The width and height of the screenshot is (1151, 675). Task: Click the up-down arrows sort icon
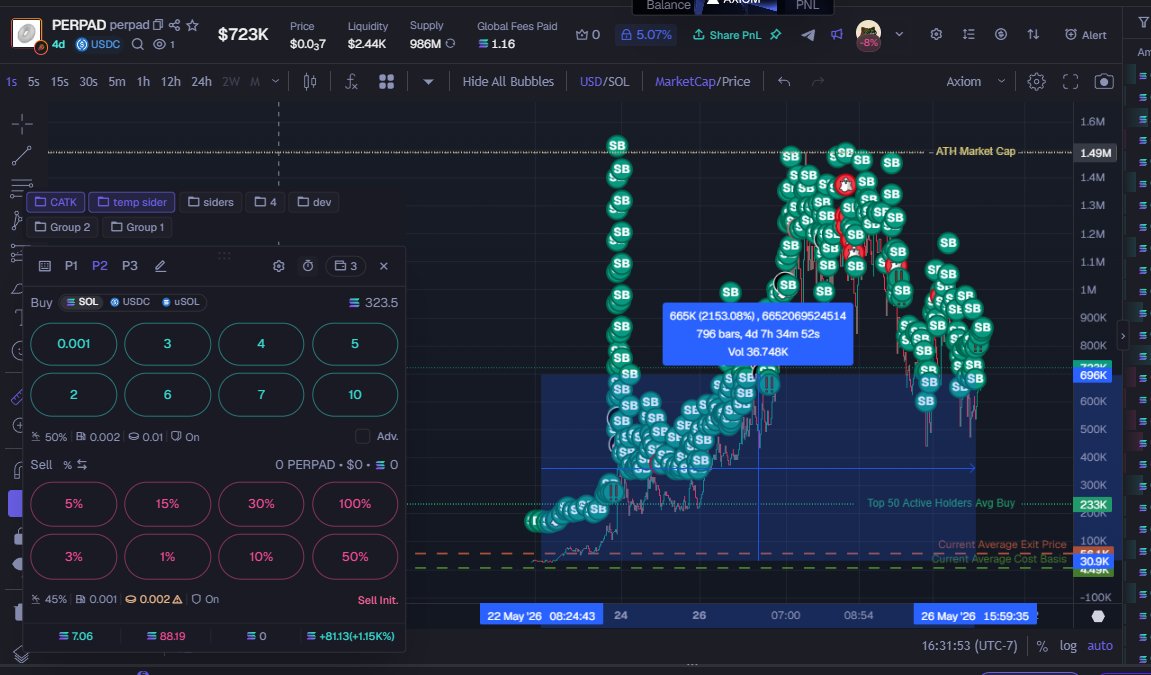(x=1033, y=34)
